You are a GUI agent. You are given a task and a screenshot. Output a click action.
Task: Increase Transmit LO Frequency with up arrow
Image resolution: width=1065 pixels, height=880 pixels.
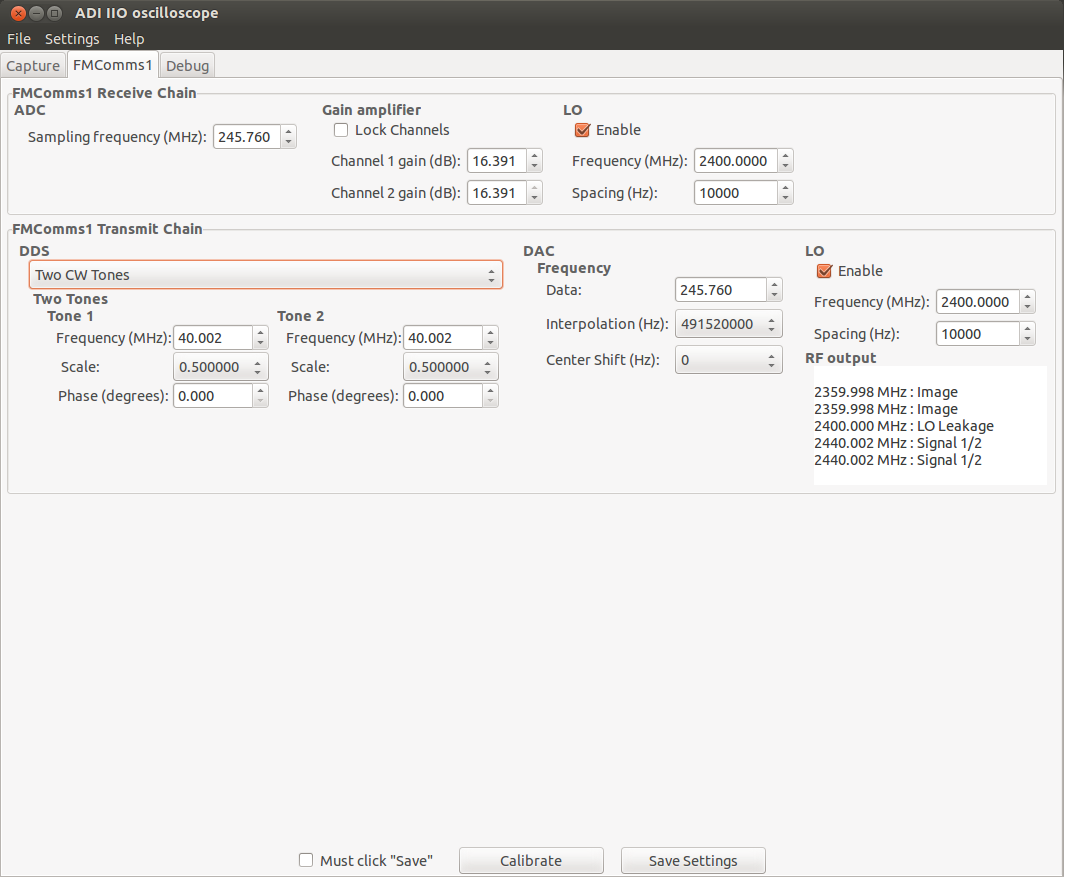[x=1028, y=296]
